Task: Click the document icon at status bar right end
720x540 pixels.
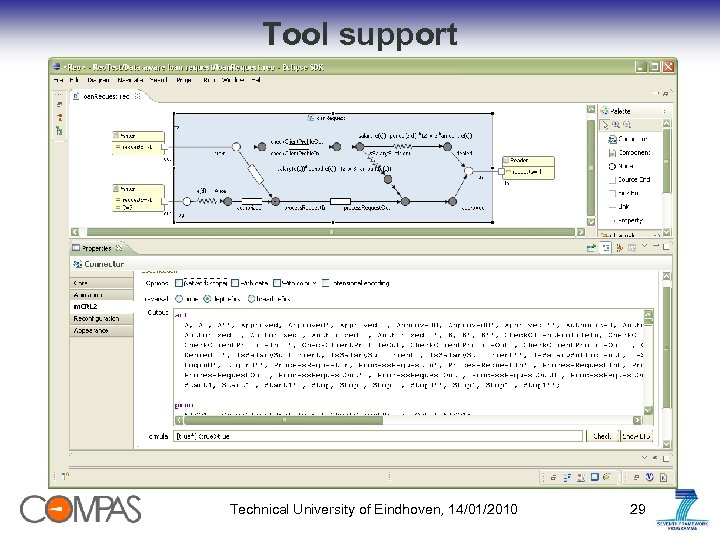Action: pyautogui.click(x=664, y=478)
